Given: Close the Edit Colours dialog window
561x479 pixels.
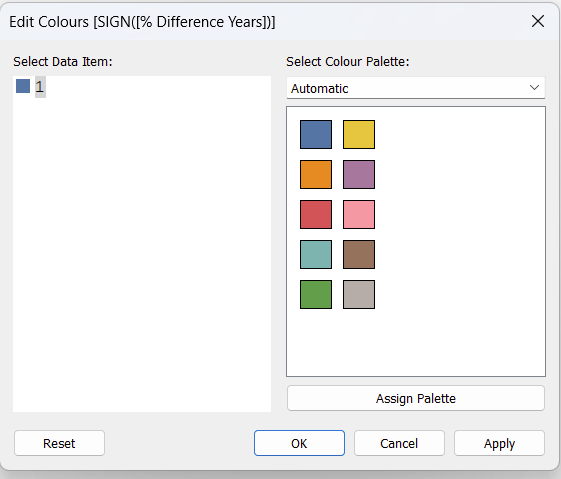Looking at the screenshot, I should [538, 21].
